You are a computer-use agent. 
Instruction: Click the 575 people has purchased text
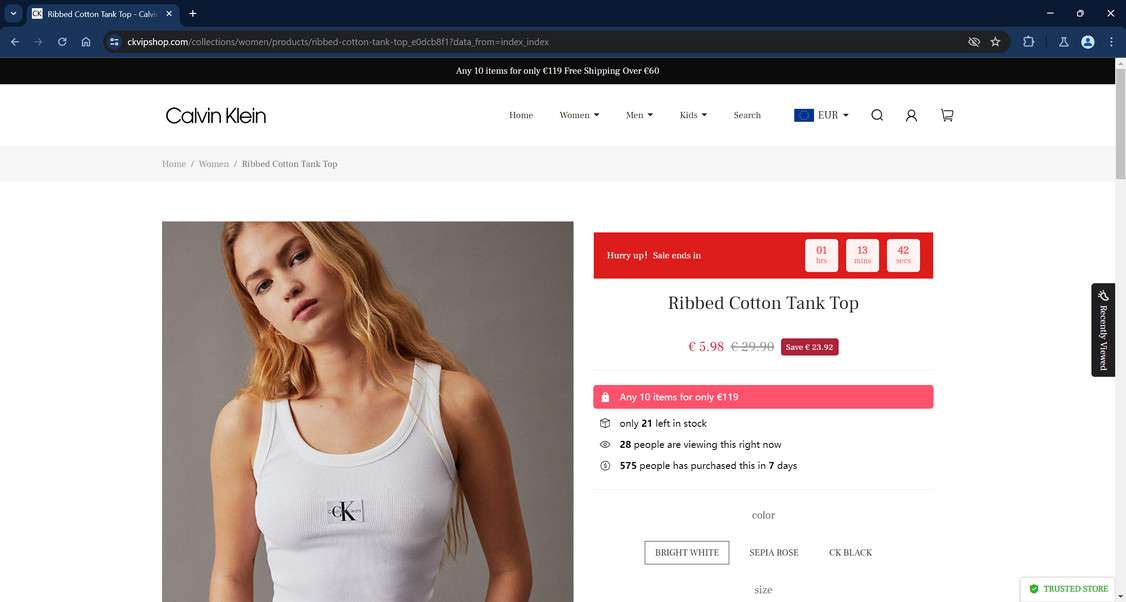pyautogui.click(x=708, y=466)
